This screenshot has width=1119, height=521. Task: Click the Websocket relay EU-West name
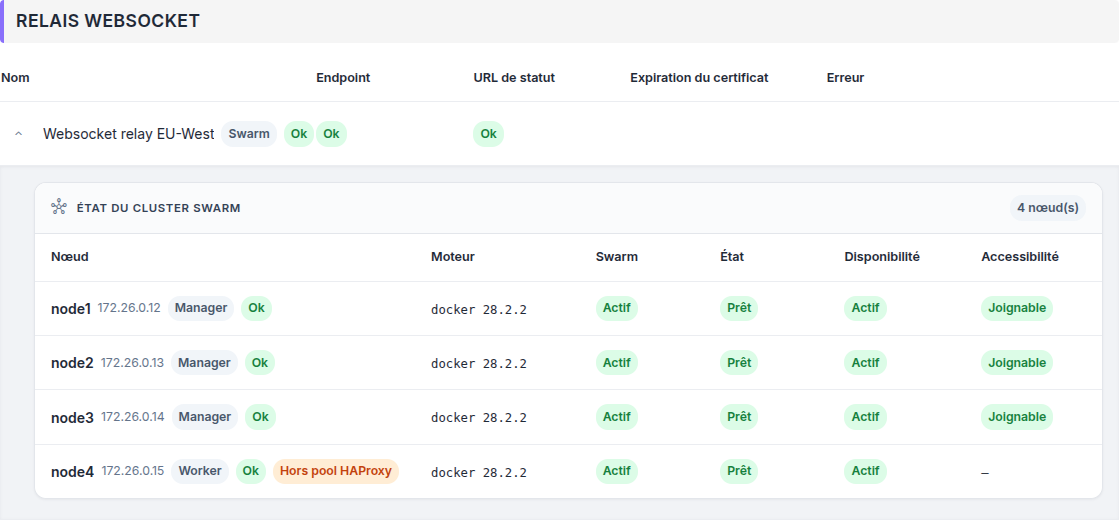click(x=128, y=134)
